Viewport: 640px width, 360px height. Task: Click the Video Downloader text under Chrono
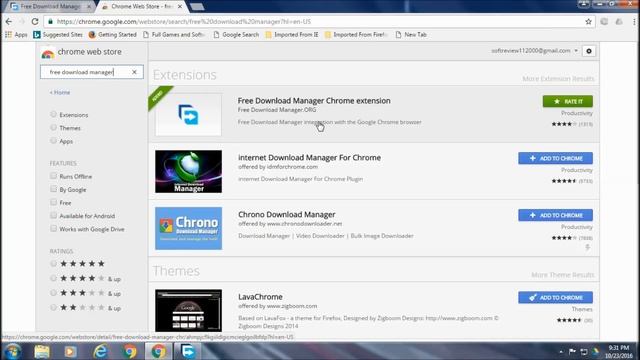coord(320,236)
